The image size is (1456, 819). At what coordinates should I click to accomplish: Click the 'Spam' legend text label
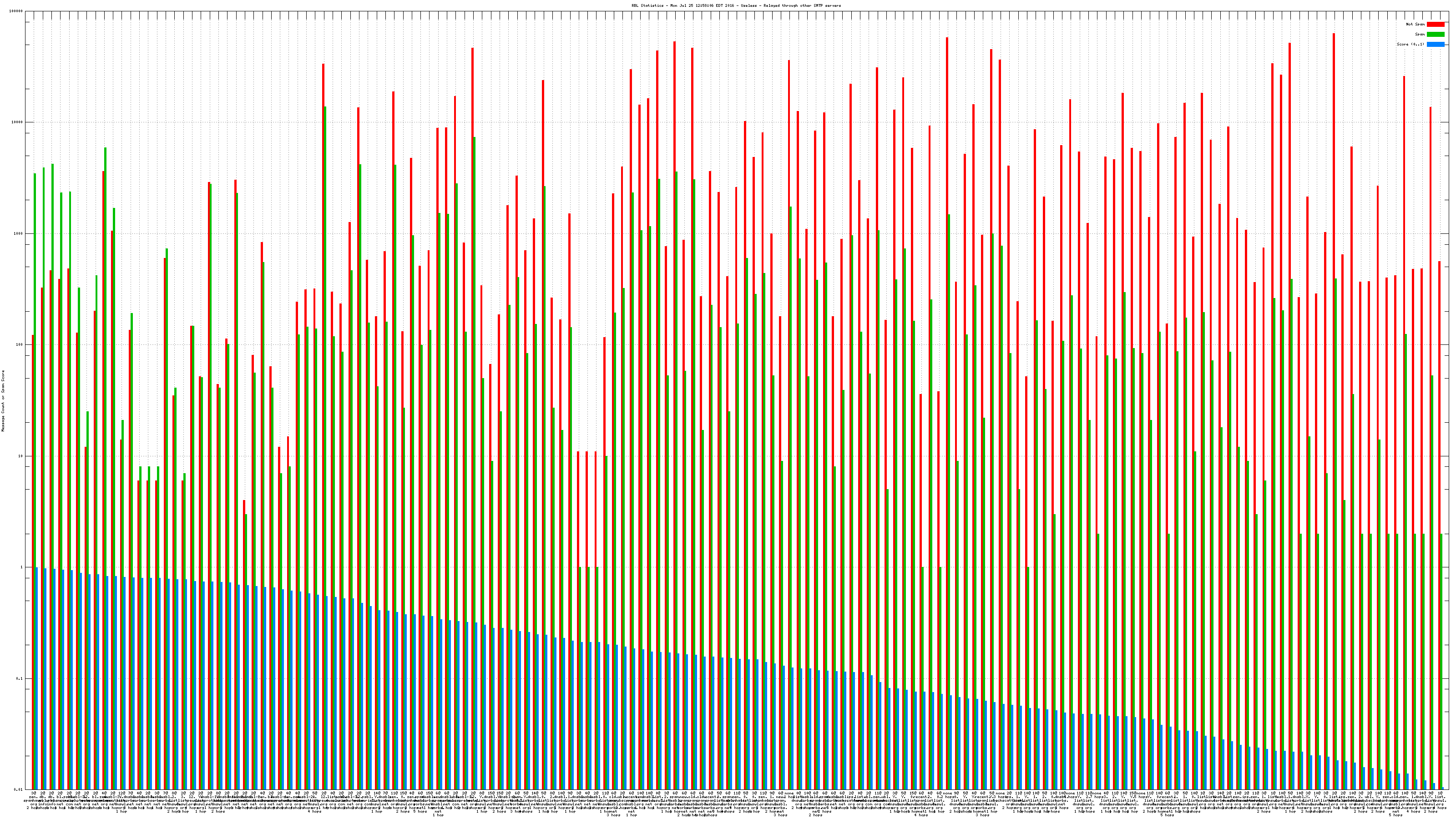pyautogui.click(x=1420, y=35)
